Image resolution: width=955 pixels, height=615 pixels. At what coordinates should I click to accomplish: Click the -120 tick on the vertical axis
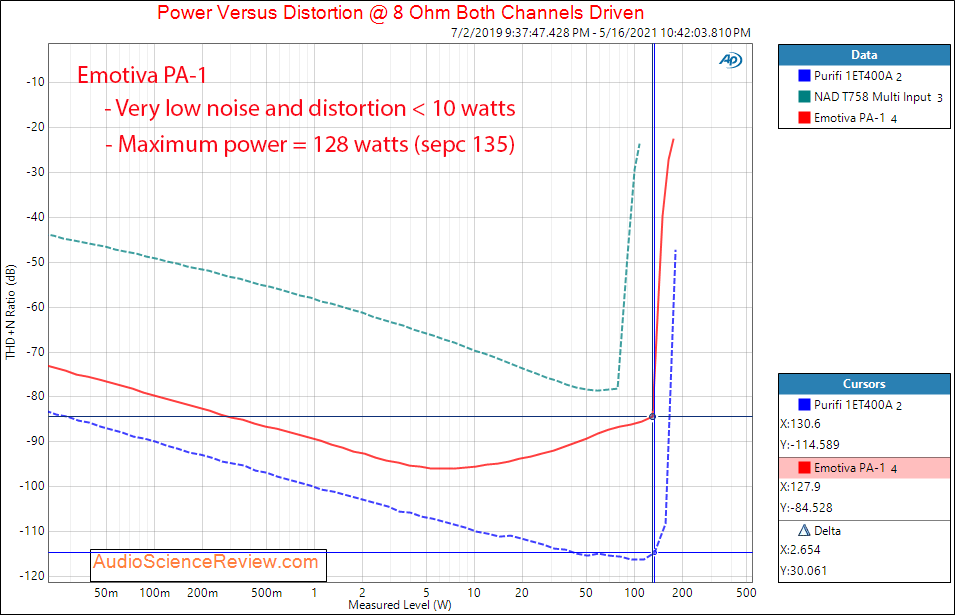(32, 575)
